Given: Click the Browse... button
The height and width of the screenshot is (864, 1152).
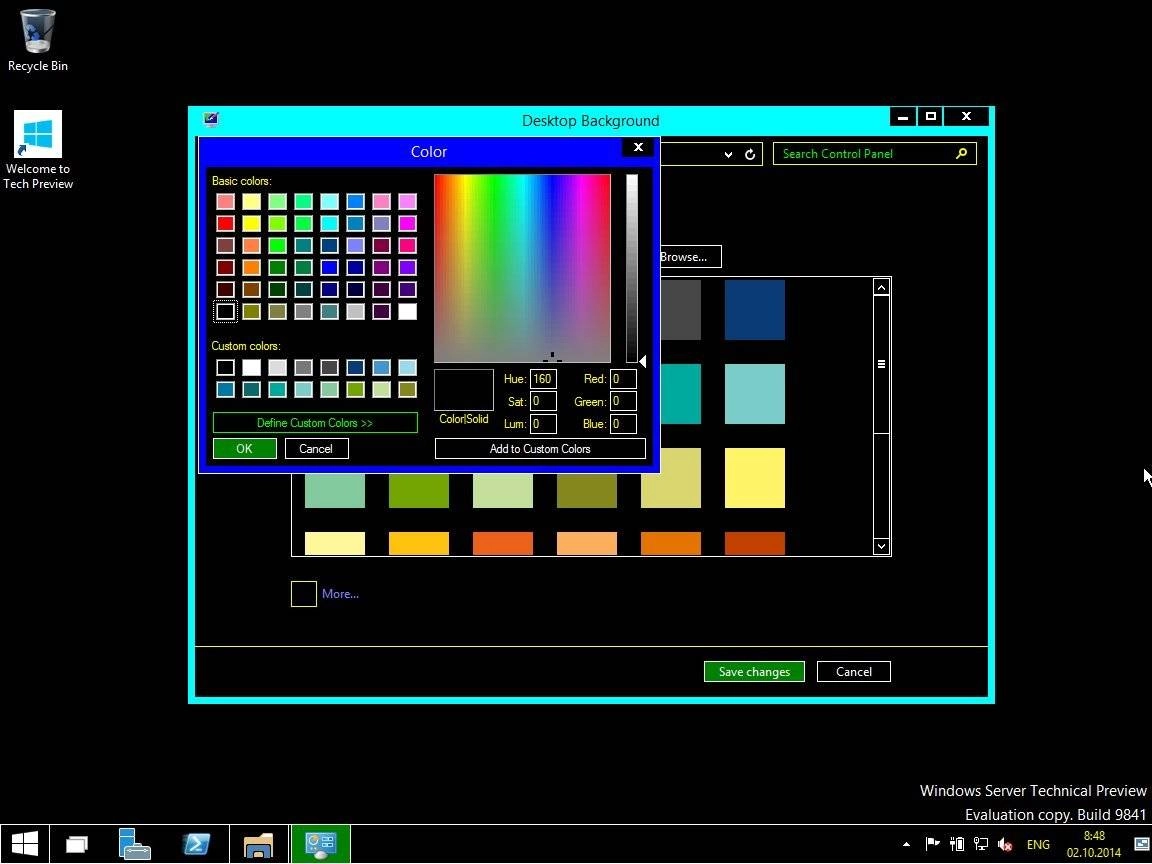Looking at the screenshot, I should point(689,256).
